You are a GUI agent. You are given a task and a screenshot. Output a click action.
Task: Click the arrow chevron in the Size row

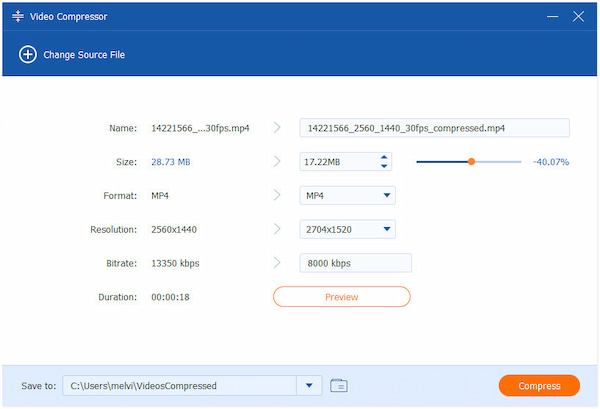(277, 161)
